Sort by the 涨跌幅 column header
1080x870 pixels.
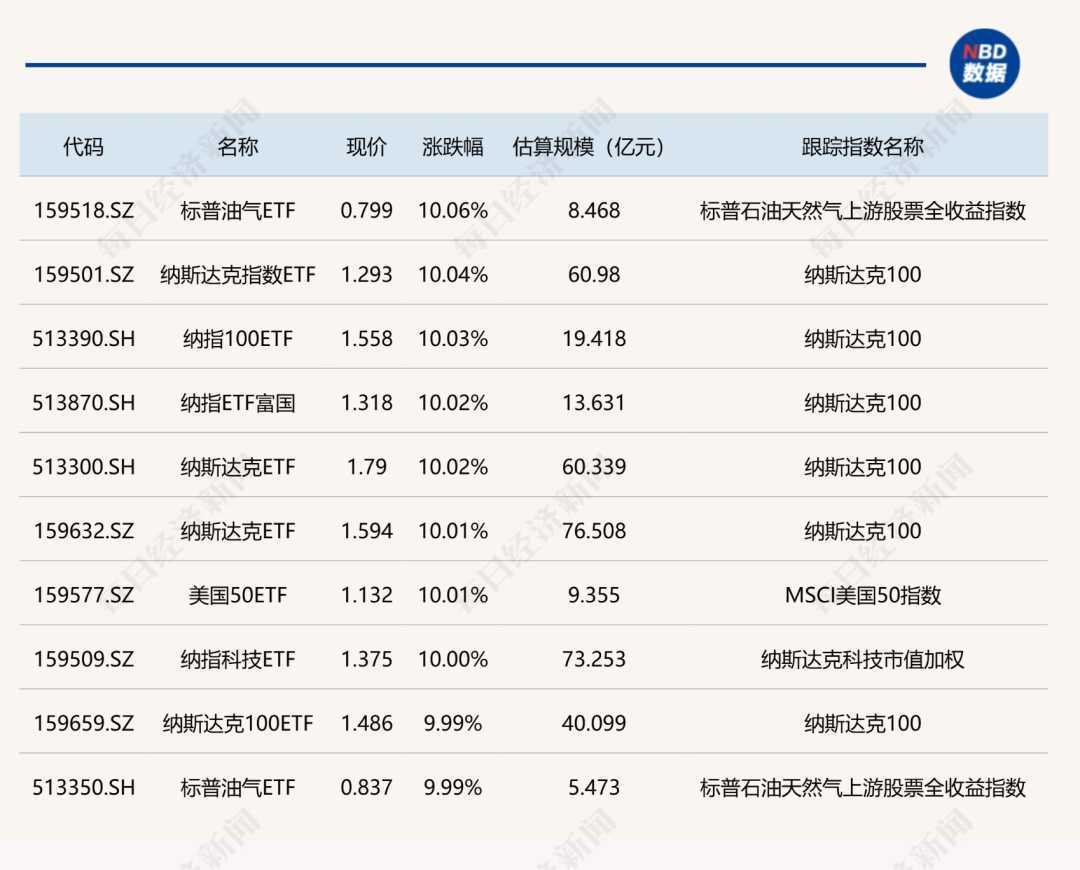453,147
